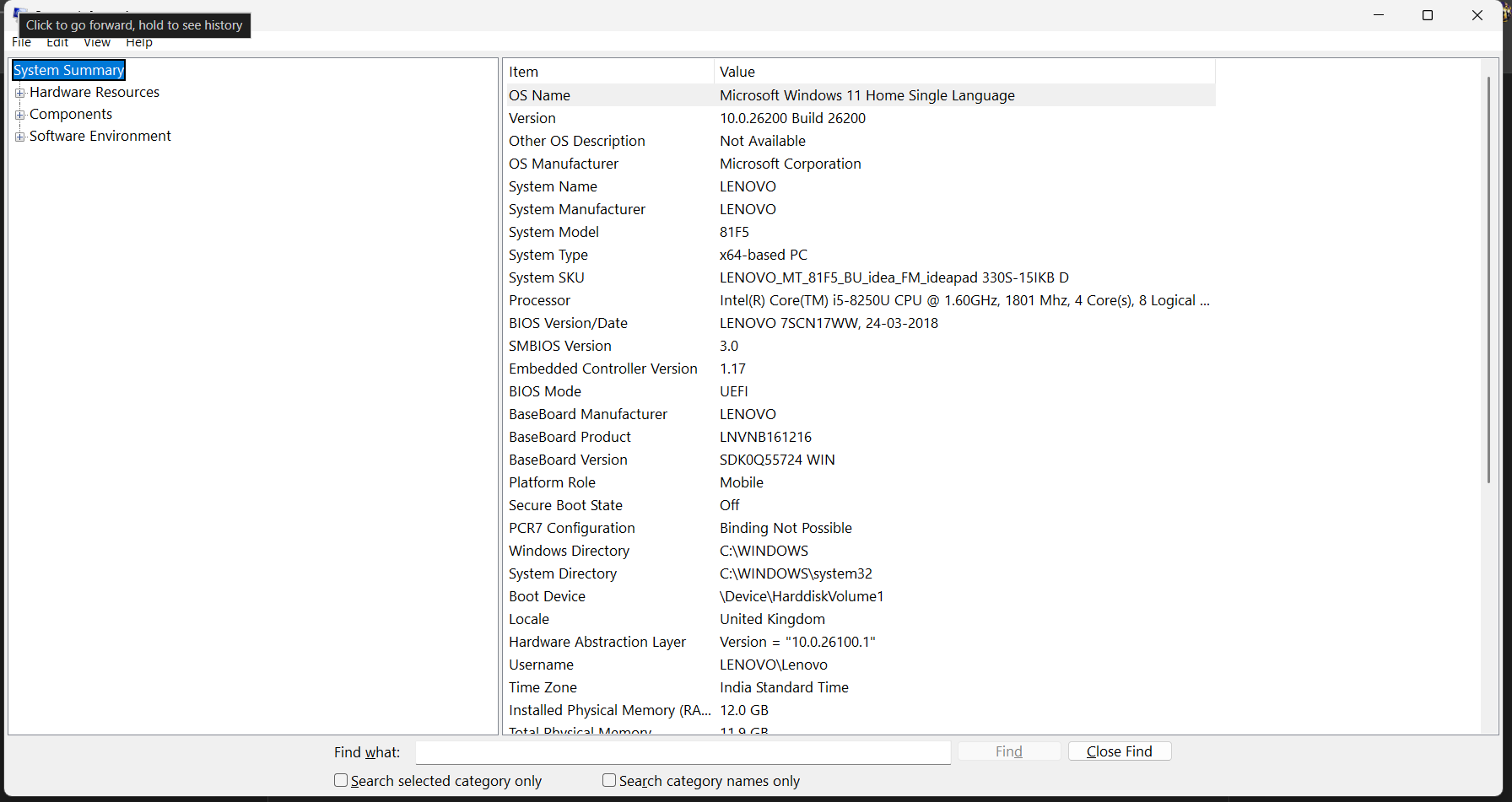The width and height of the screenshot is (1512, 802).
Task: Click the Item column header
Action: 608,72
